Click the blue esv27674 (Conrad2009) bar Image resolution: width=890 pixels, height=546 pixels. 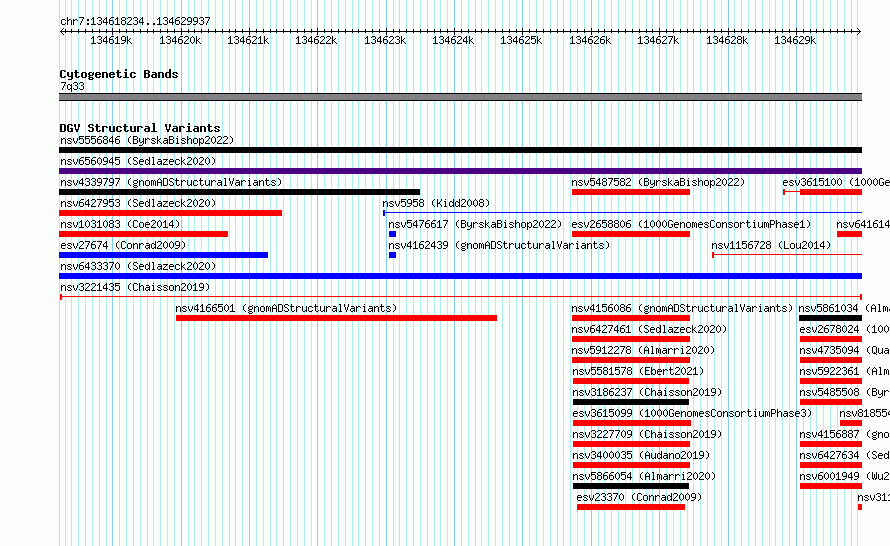(x=163, y=255)
